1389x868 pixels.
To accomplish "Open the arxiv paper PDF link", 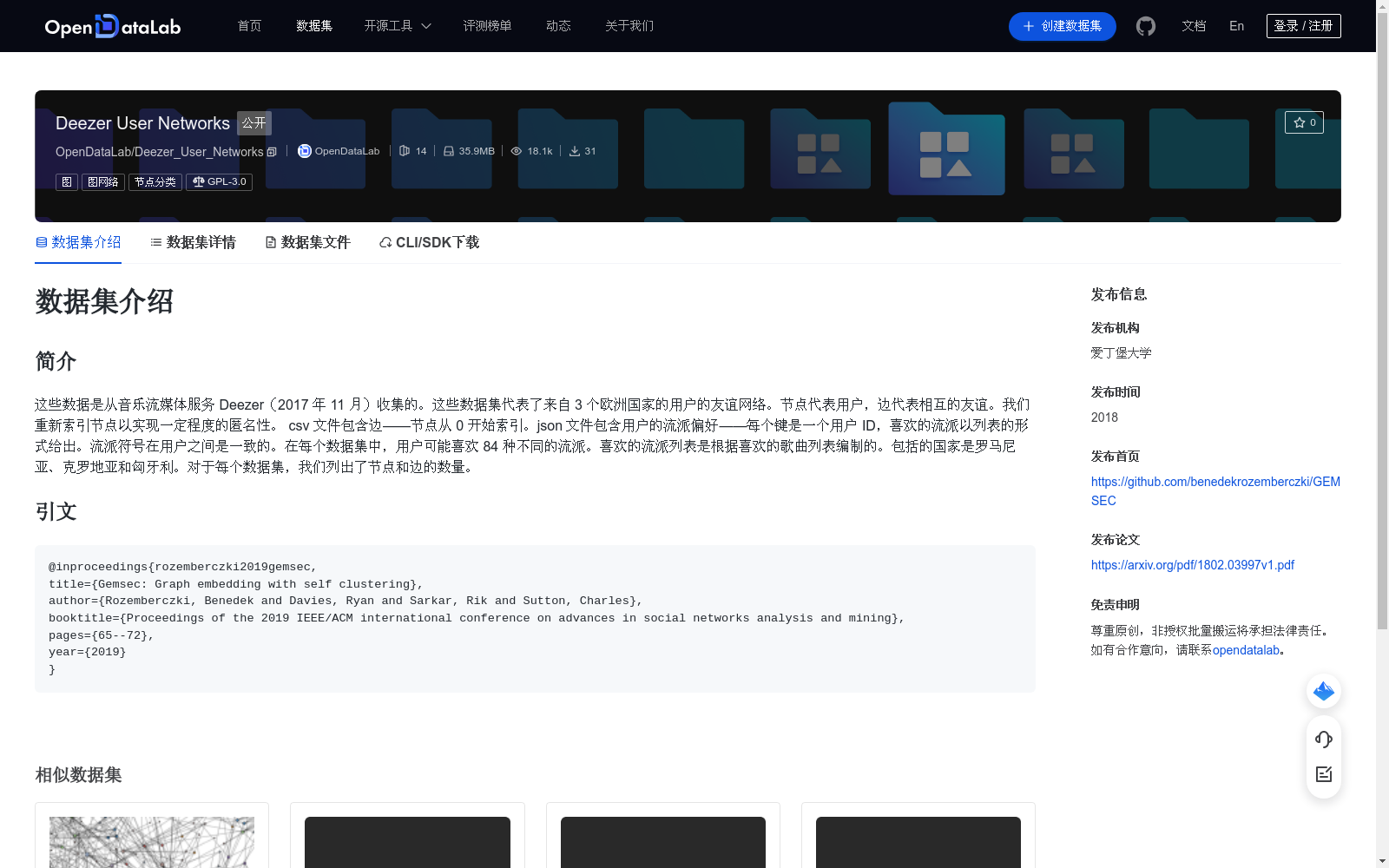I will coord(1193,565).
